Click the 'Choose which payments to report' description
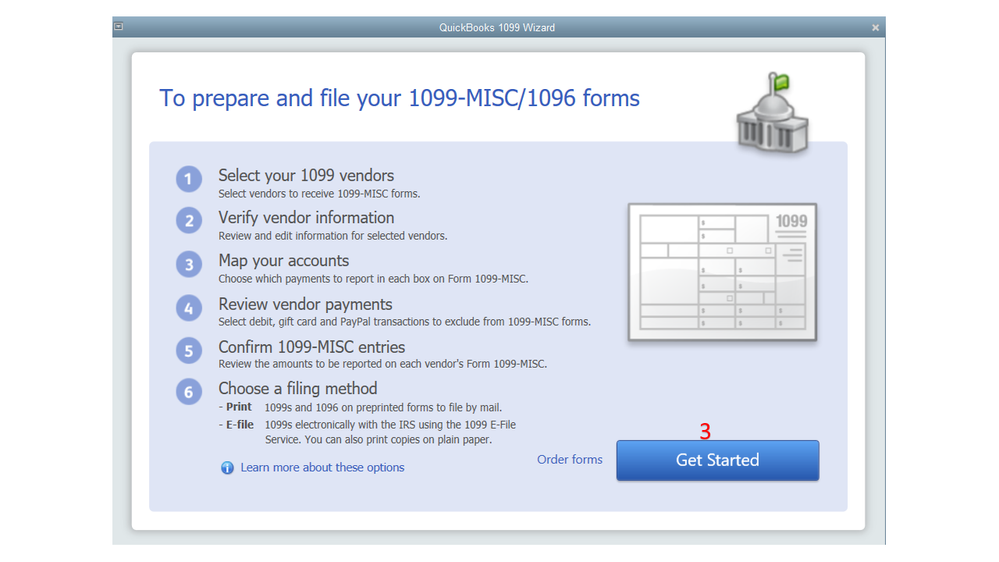The width and height of the screenshot is (999, 562). (373, 279)
